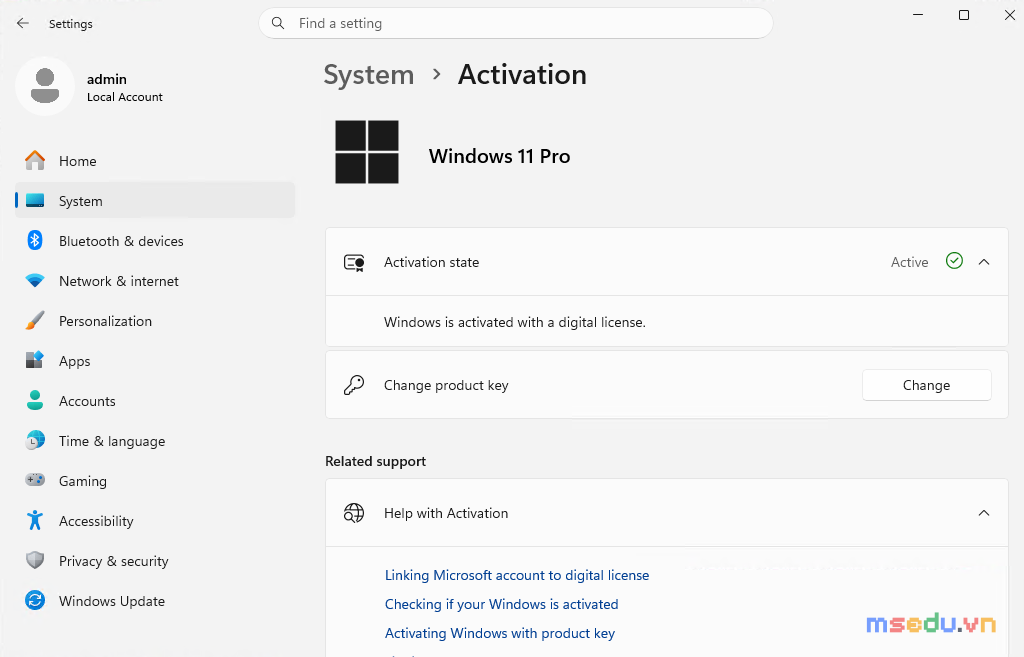Click the Home house icon
This screenshot has height=657, width=1024.
pyautogui.click(x=35, y=161)
